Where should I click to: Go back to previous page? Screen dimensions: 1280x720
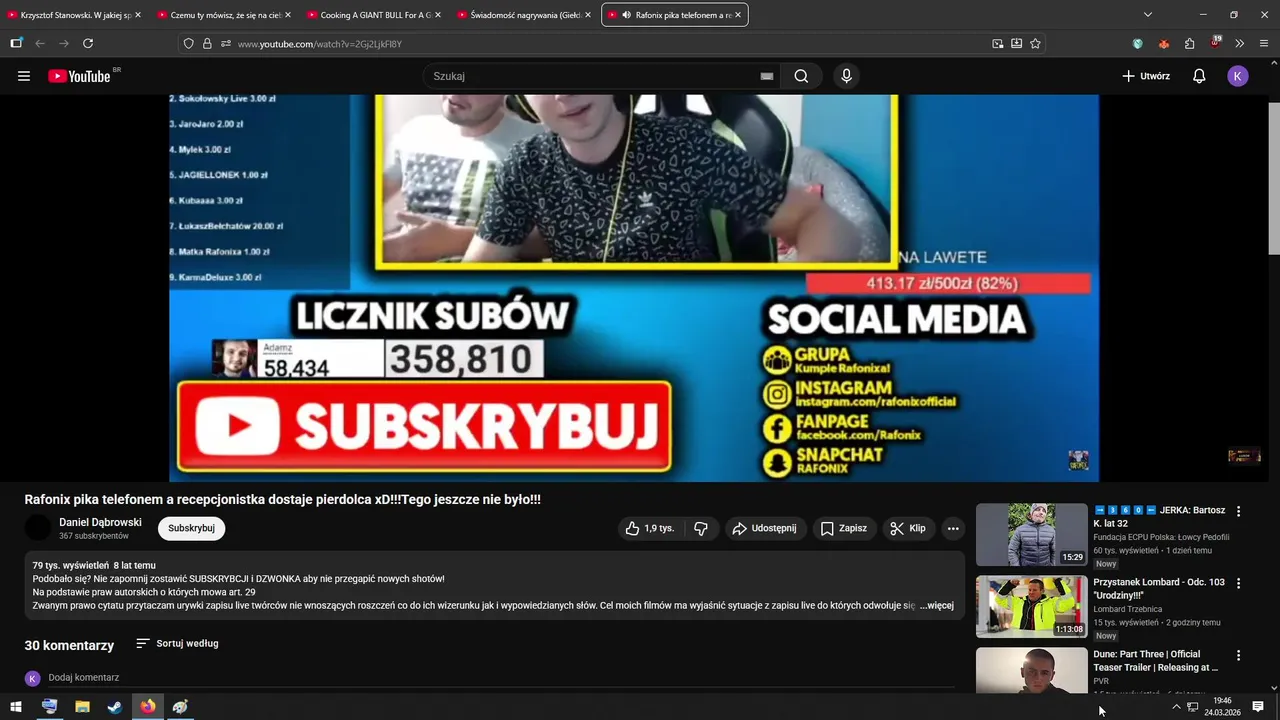click(x=40, y=43)
